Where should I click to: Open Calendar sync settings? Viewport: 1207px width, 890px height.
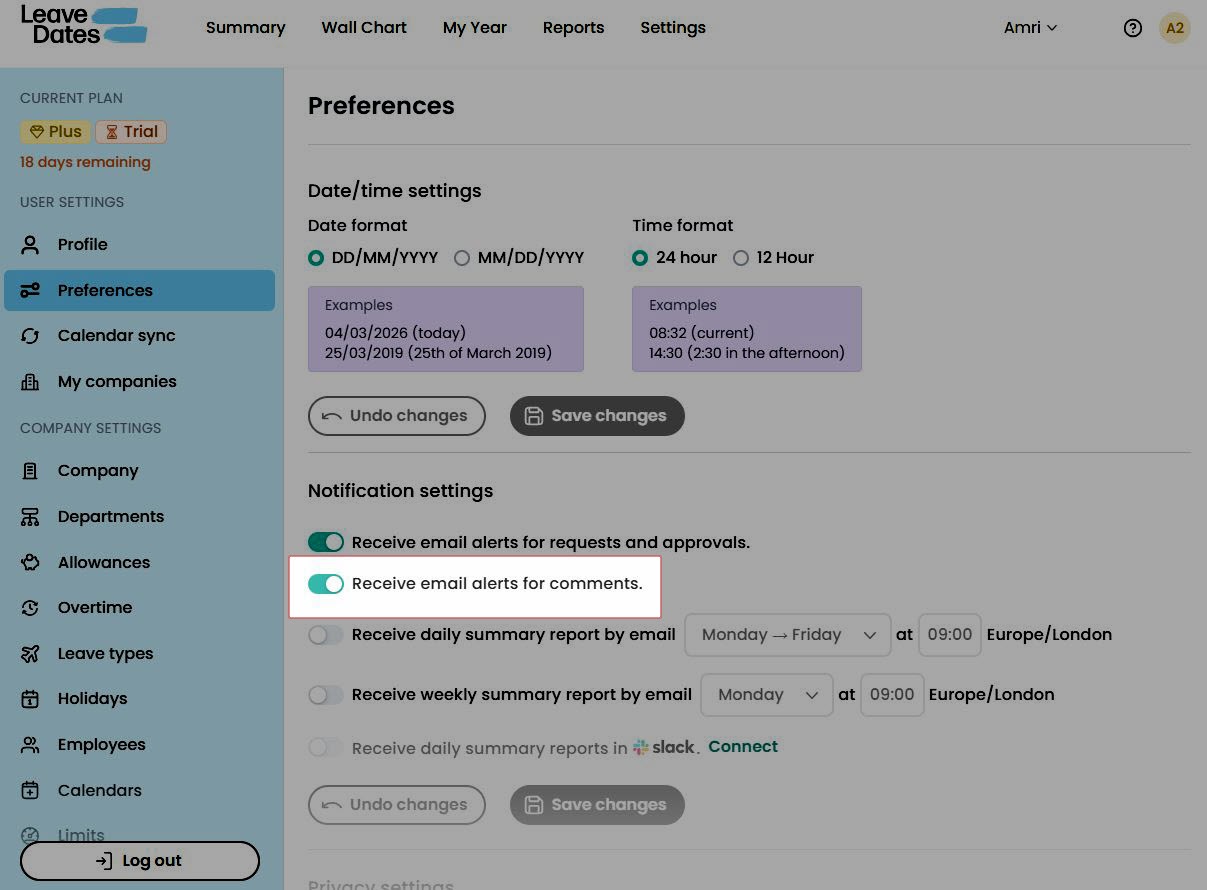pyautogui.click(x=139, y=336)
